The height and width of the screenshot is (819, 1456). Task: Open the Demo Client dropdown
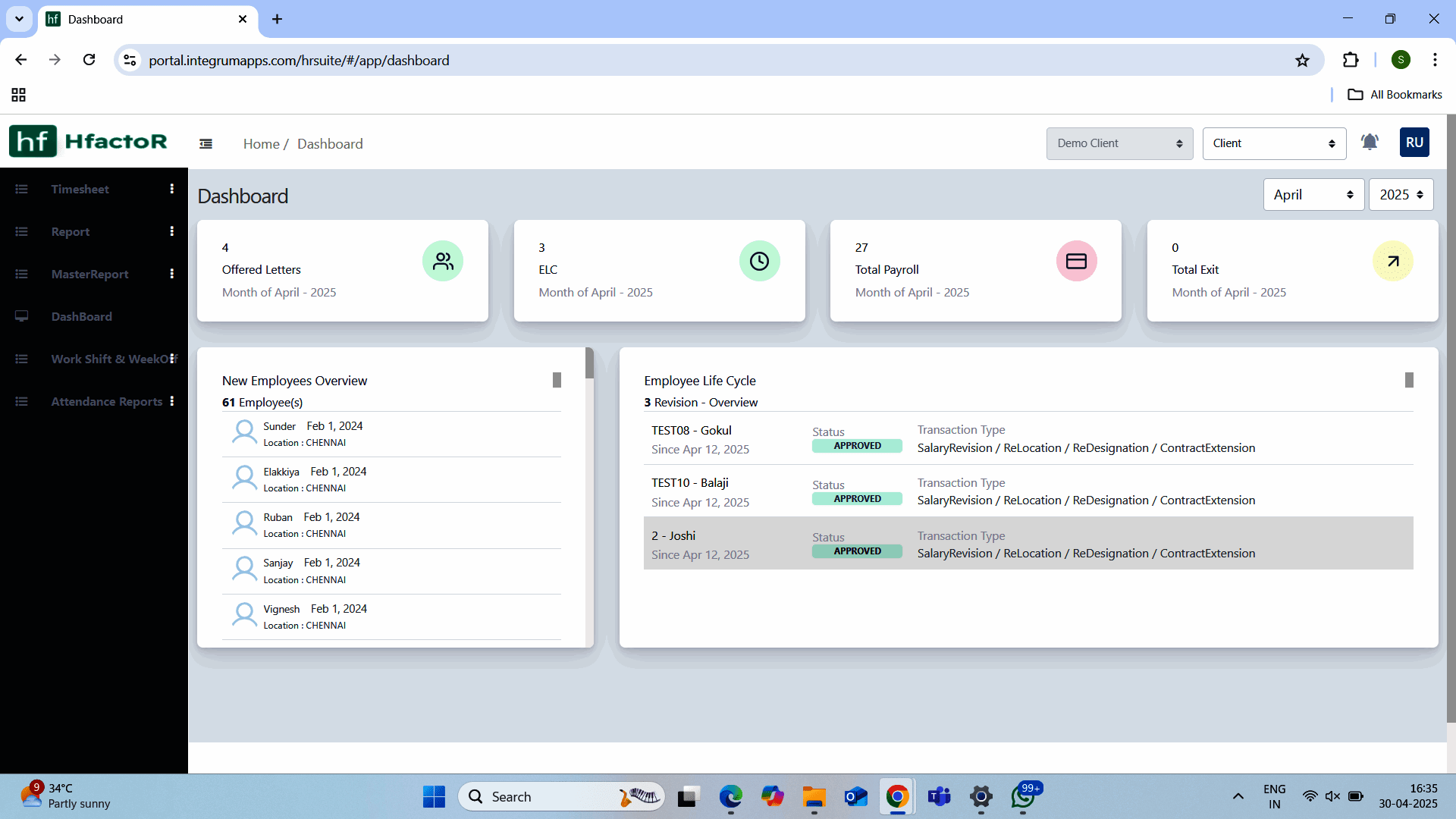click(x=1119, y=143)
